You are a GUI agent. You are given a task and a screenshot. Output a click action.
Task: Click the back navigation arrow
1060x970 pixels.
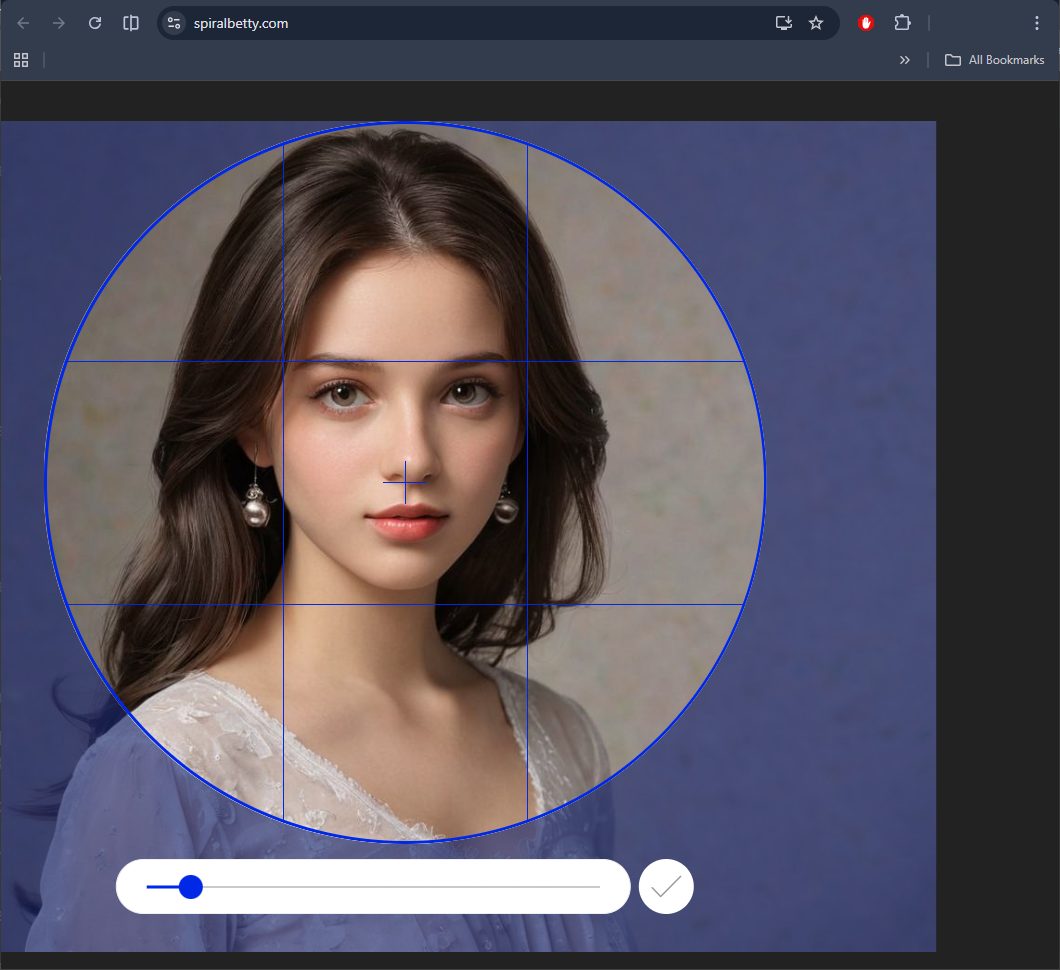23,23
